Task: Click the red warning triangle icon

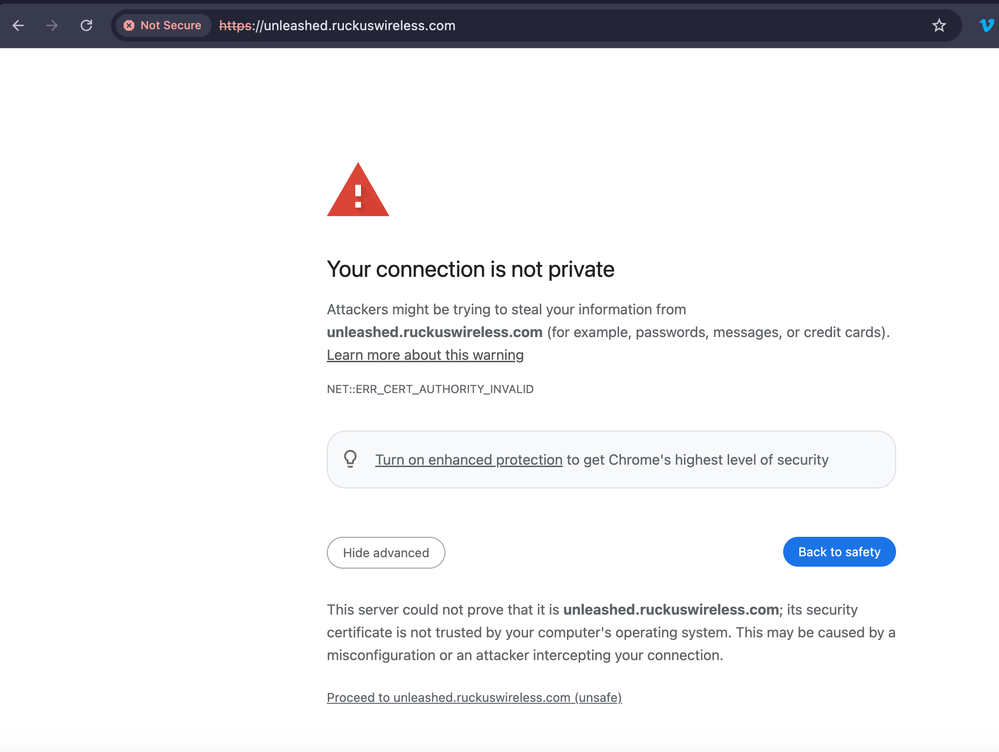Action: coord(358,191)
